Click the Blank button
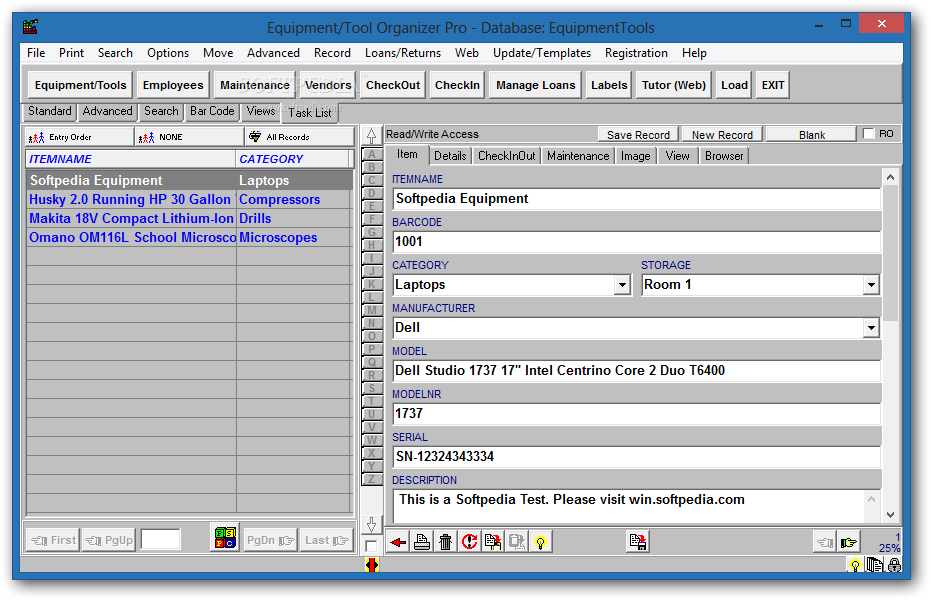This screenshot has height=600, width=931. point(811,135)
